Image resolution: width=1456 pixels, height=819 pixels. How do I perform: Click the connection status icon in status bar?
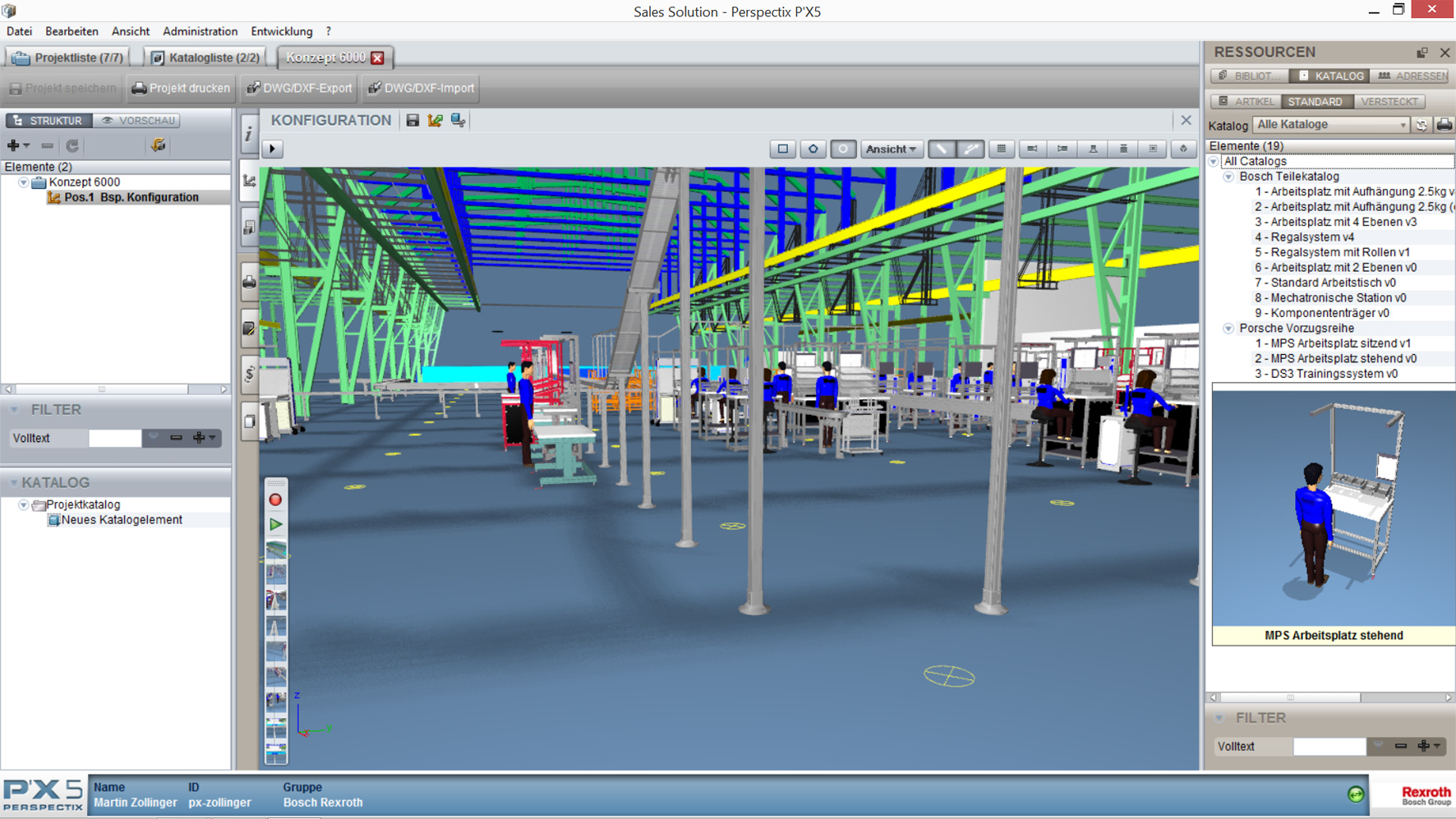1356,794
